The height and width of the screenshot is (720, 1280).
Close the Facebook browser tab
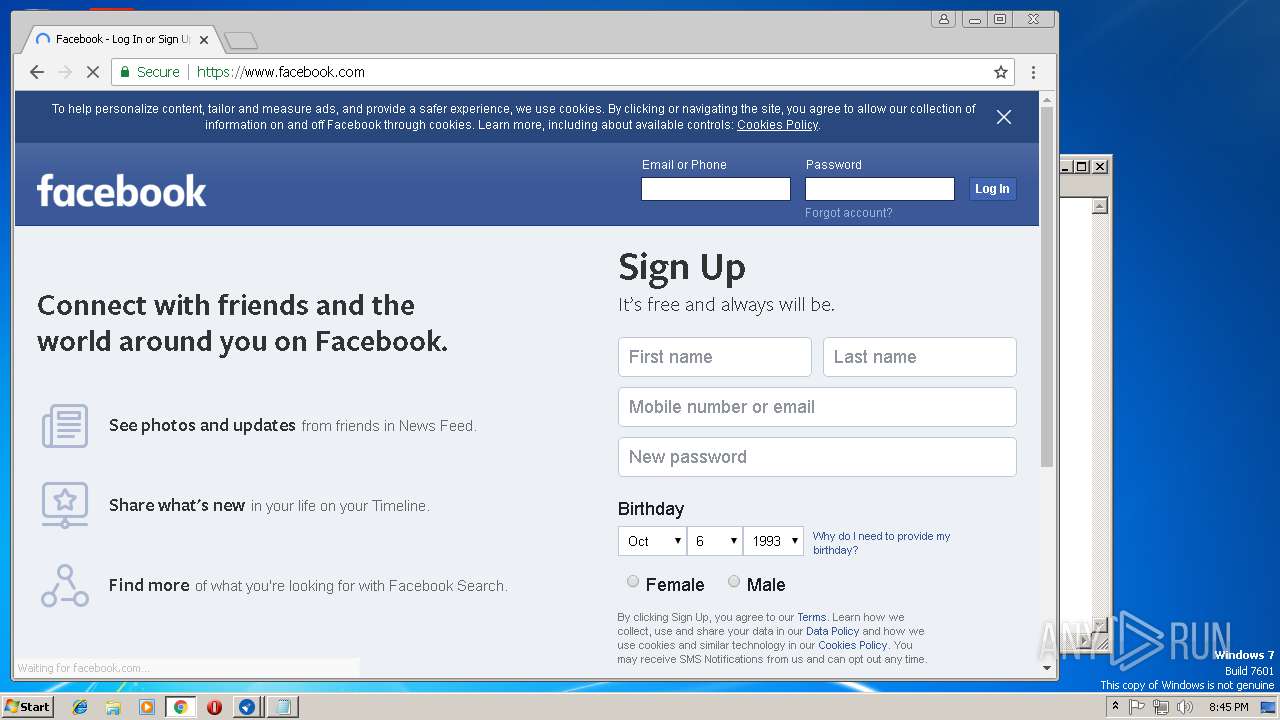pos(204,40)
